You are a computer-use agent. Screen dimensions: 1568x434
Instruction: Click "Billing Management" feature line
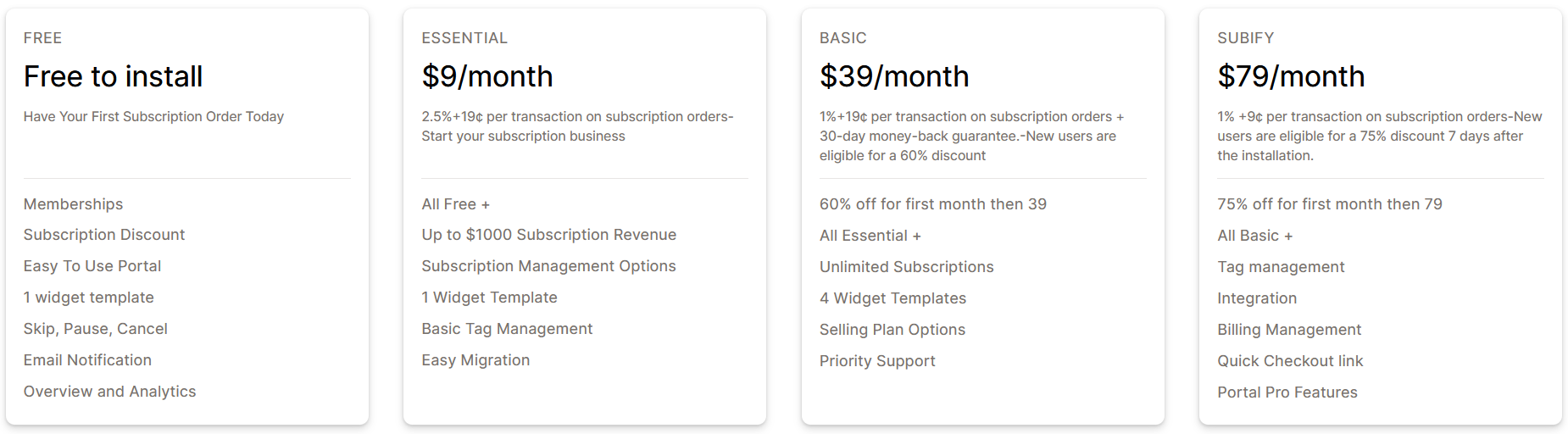pyautogui.click(x=1289, y=330)
